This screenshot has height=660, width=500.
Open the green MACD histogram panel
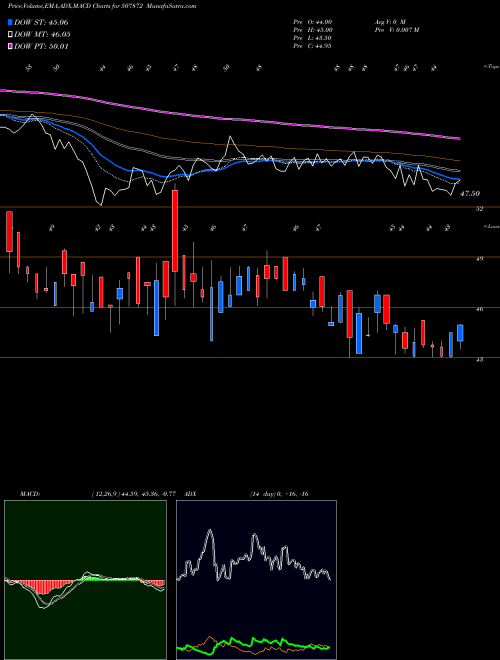tap(85, 580)
